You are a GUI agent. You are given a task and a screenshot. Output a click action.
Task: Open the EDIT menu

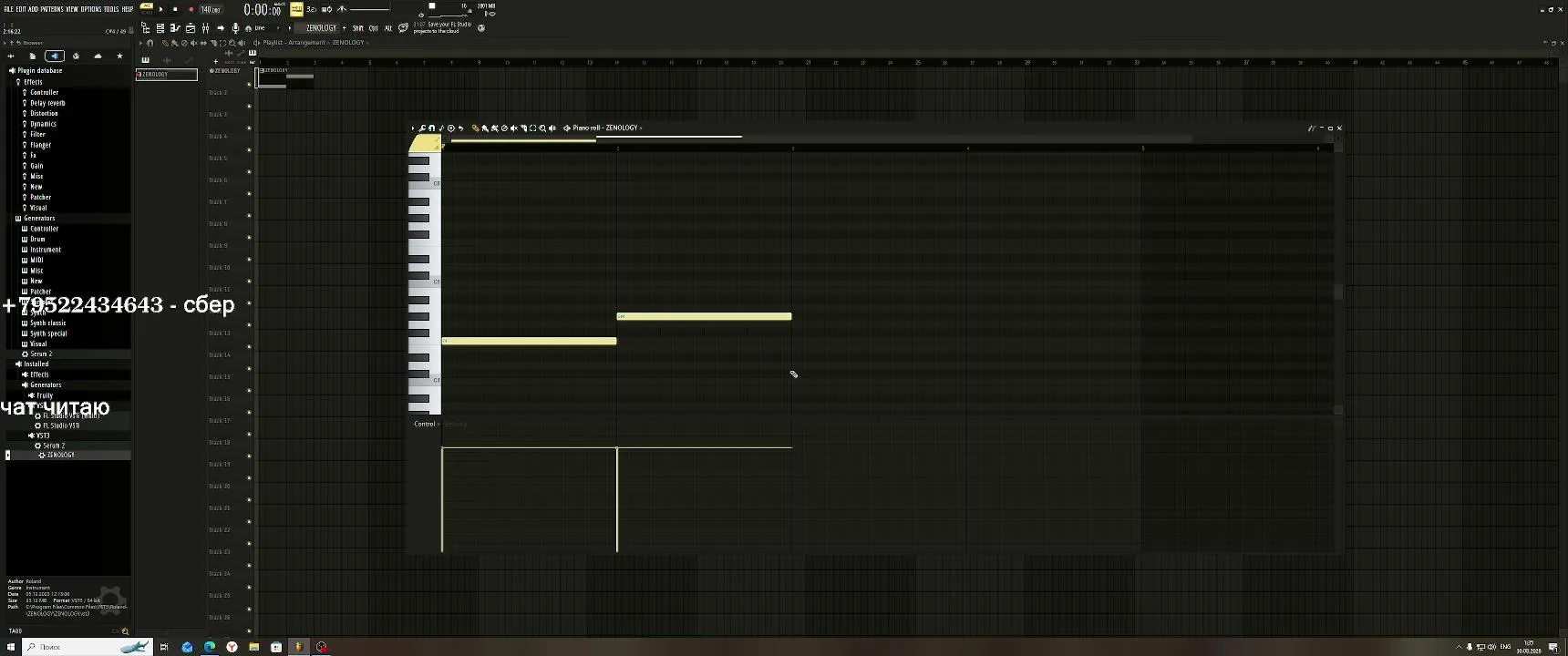point(21,9)
